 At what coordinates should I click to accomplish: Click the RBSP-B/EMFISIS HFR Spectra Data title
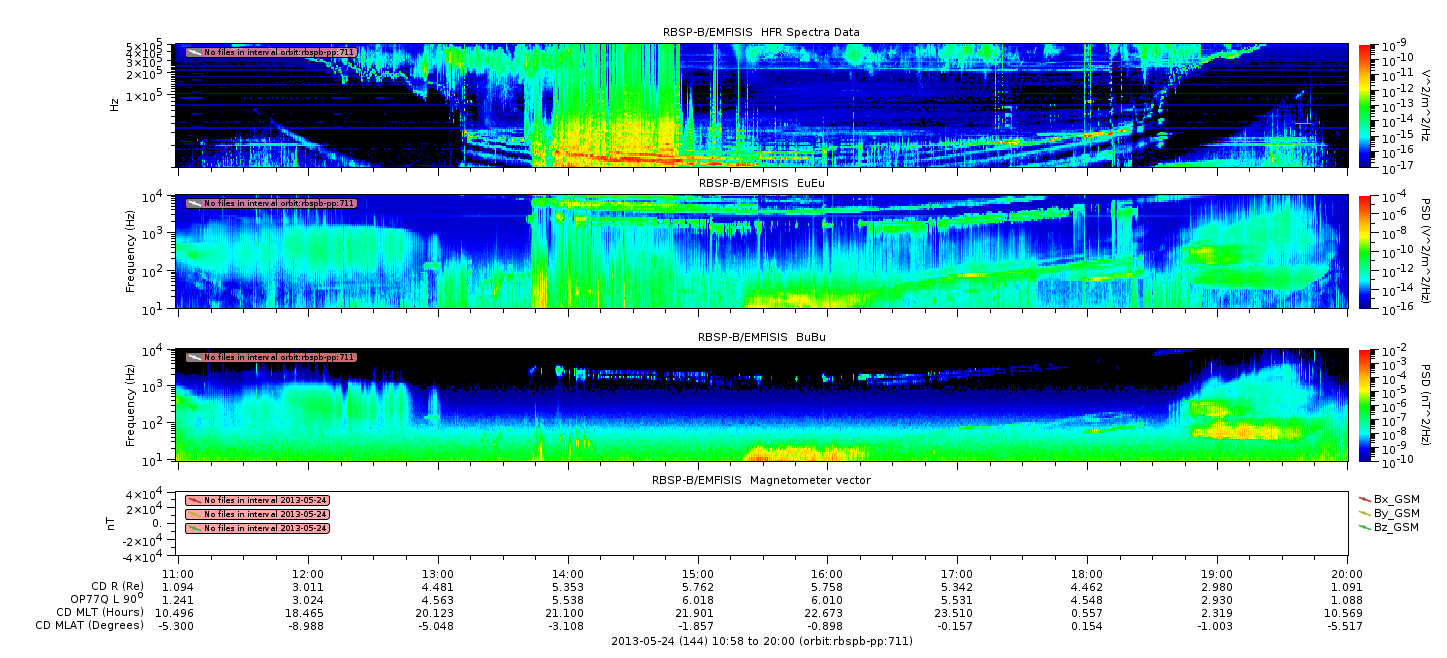761,32
